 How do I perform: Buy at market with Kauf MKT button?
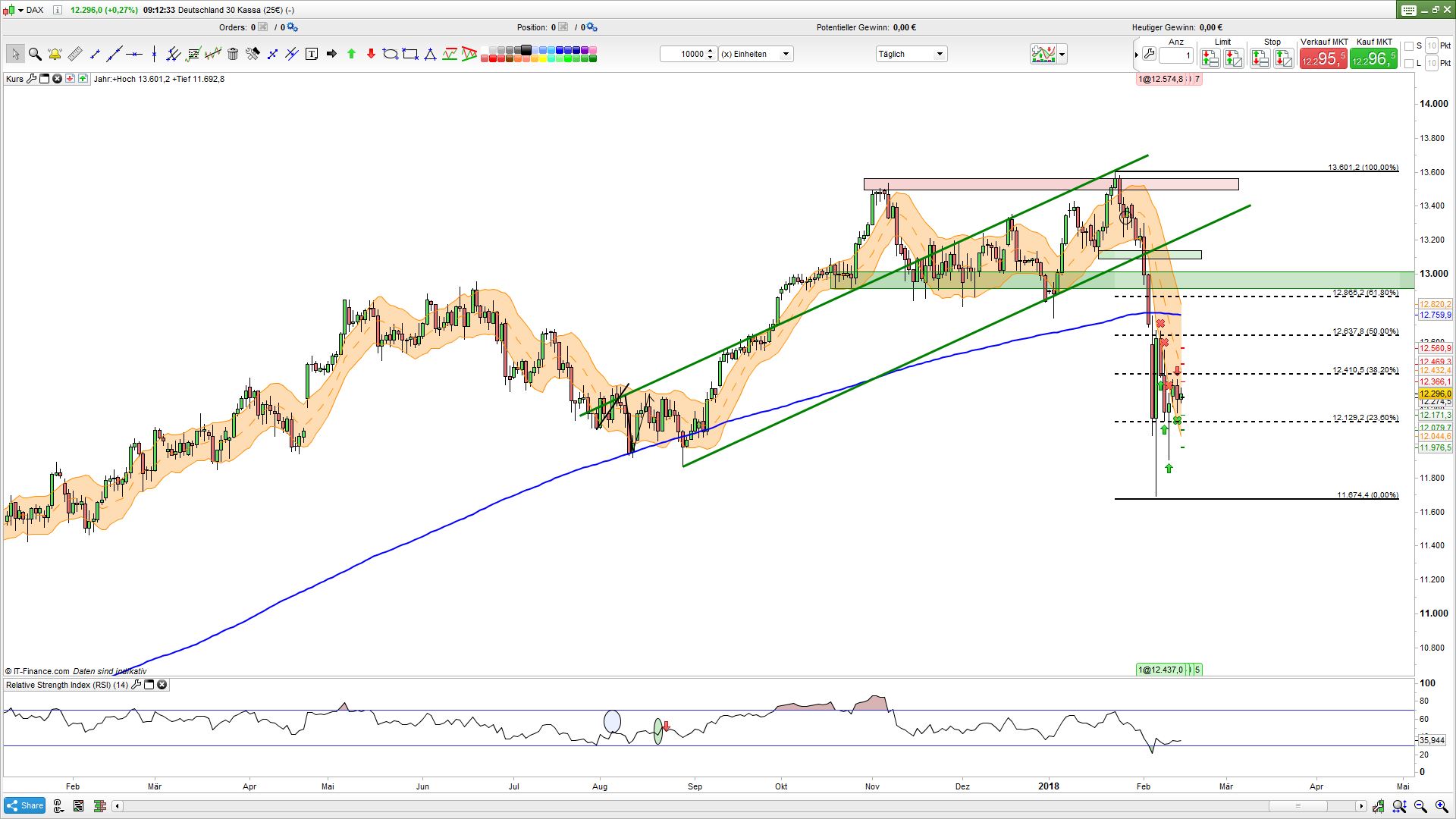1374,58
